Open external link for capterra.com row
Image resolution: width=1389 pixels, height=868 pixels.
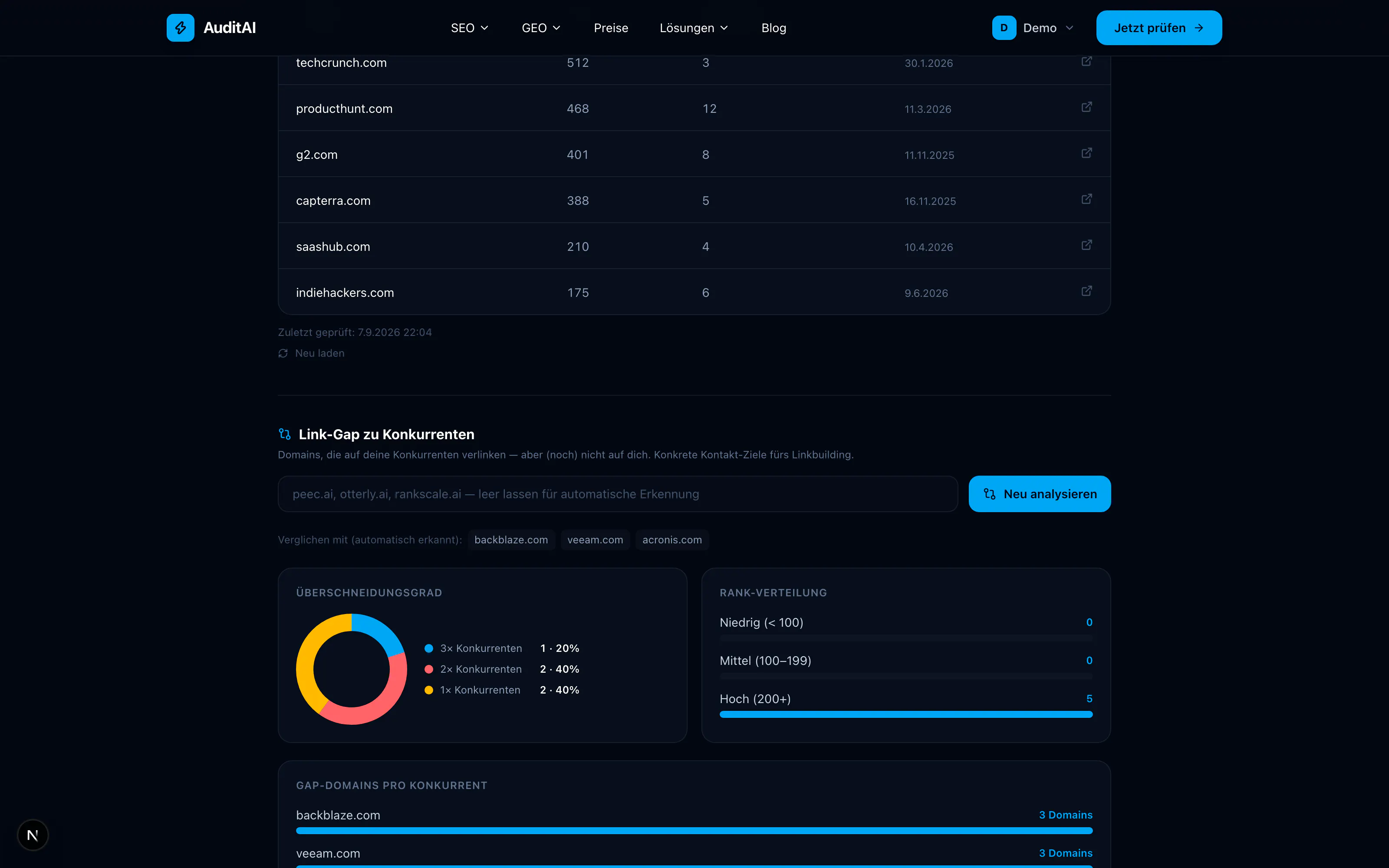pyautogui.click(x=1086, y=199)
